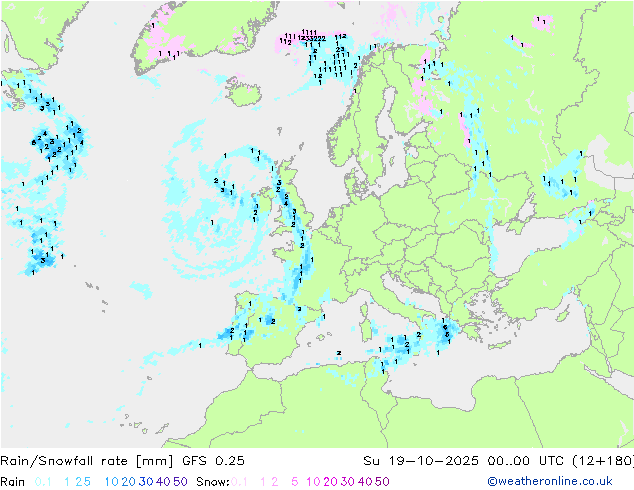The height and width of the screenshot is (490, 634).
Task: Pick the Snow legend 0.1 color value
Action: tap(239, 482)
